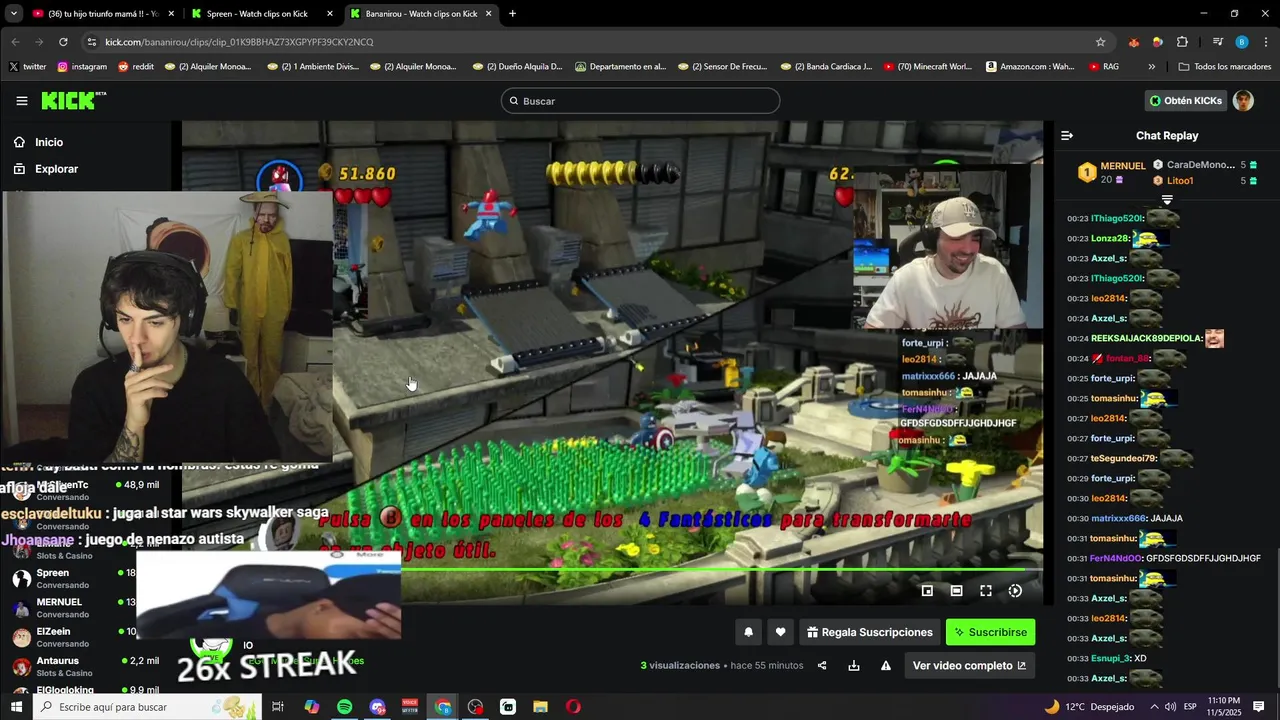Go to the KICK logo home link
This screenshot has height=720, width=1280.
(73, 101)
